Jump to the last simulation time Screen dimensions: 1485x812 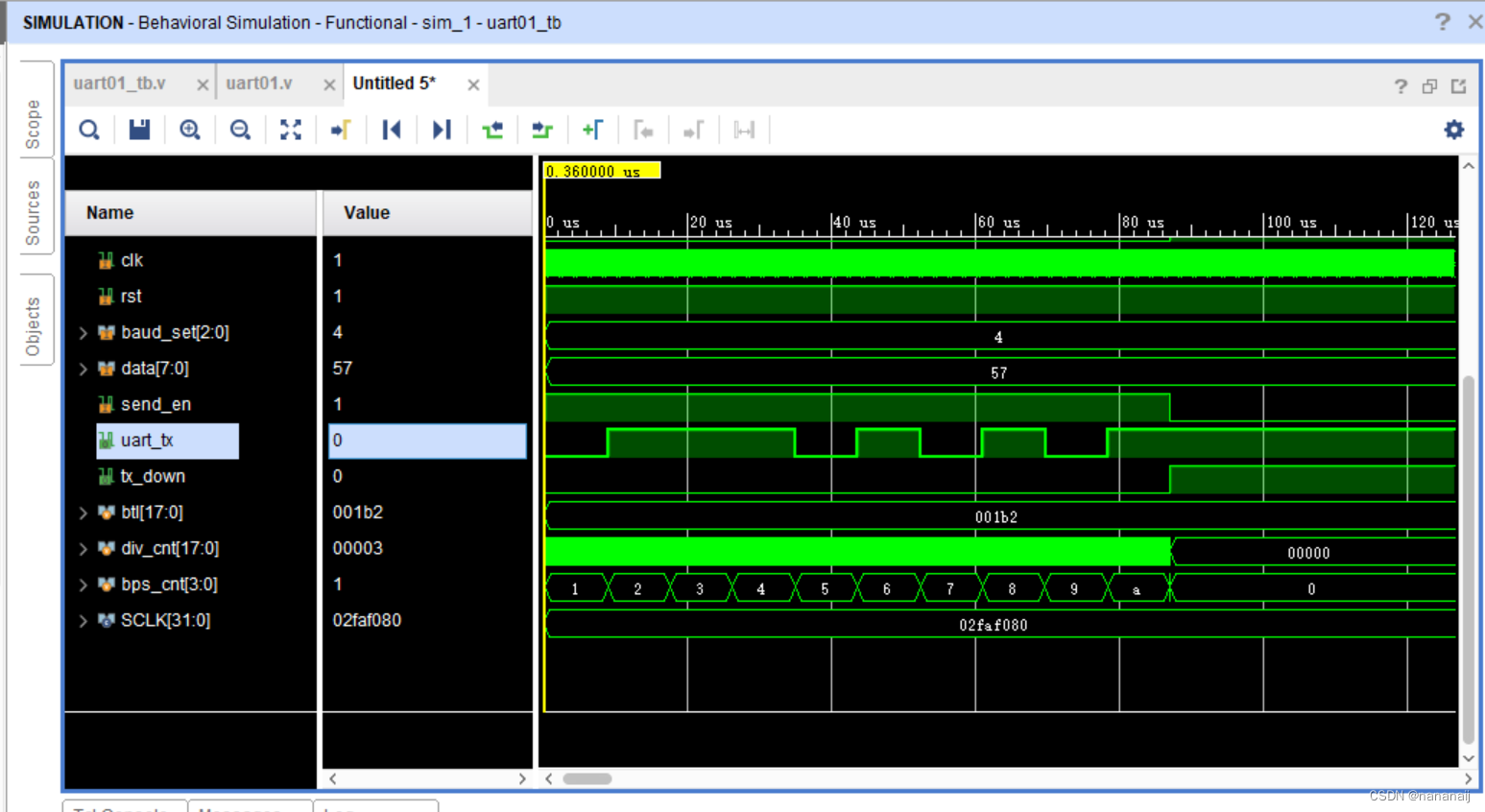pyautogui.click(x=442, y=130)
